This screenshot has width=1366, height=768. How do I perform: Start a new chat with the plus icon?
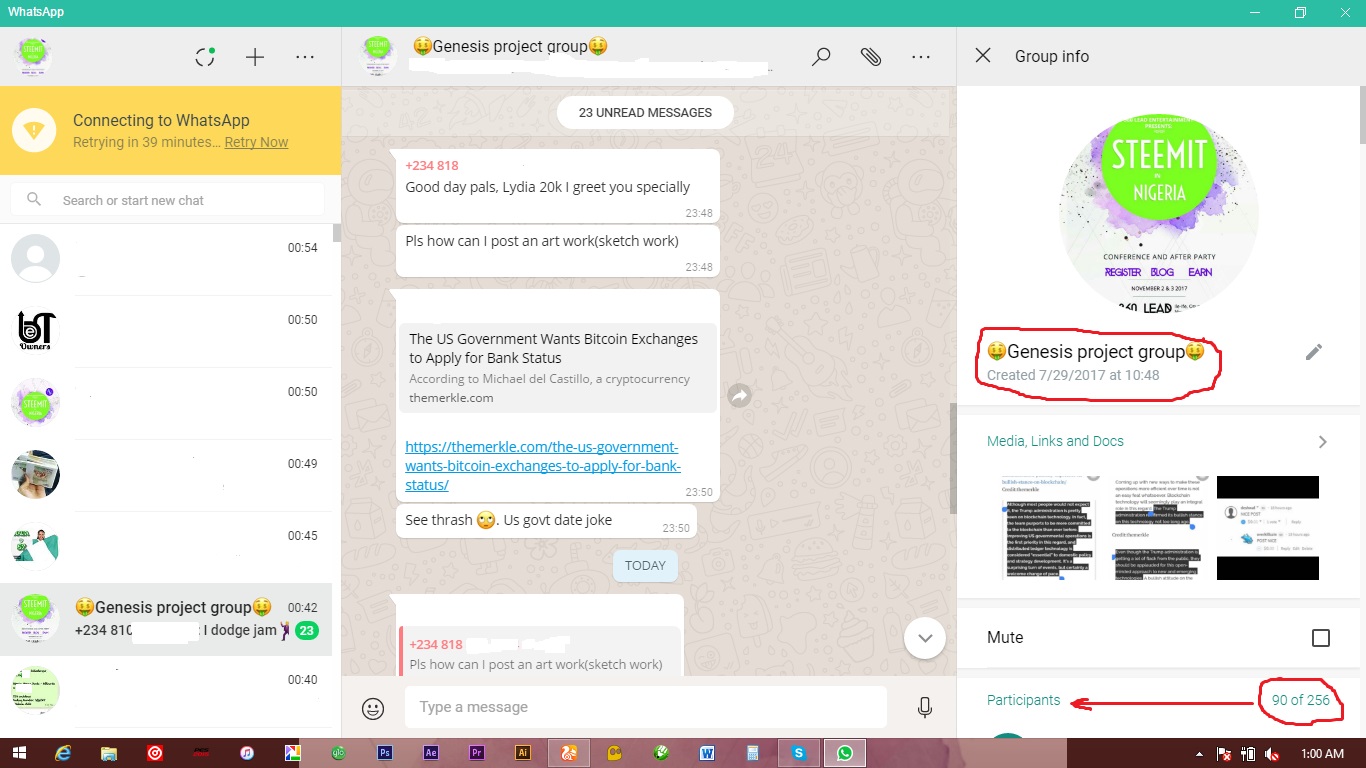coord(255,57)
